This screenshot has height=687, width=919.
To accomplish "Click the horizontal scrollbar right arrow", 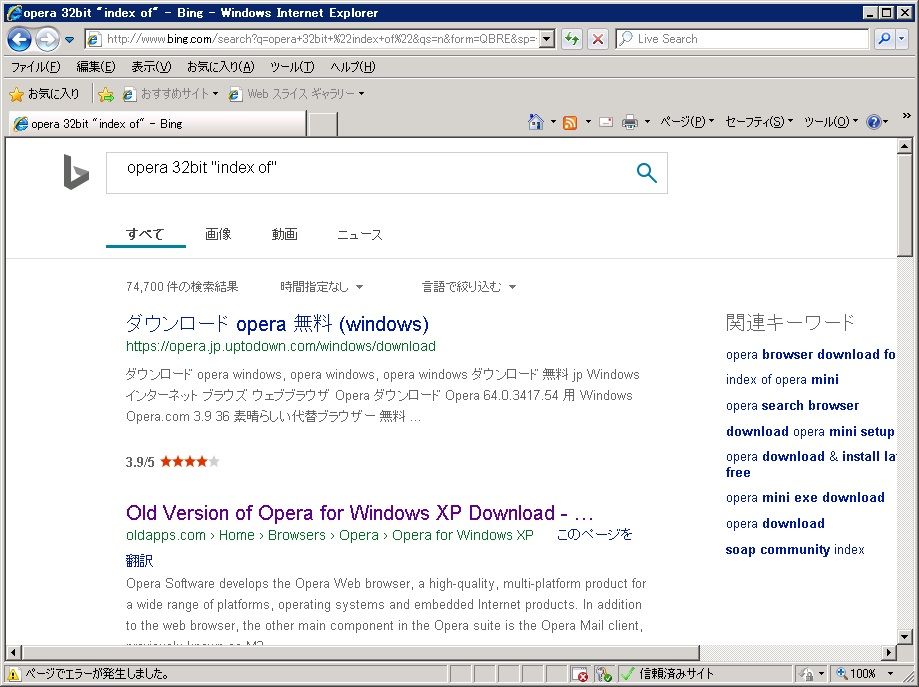I will pos(890,652).
